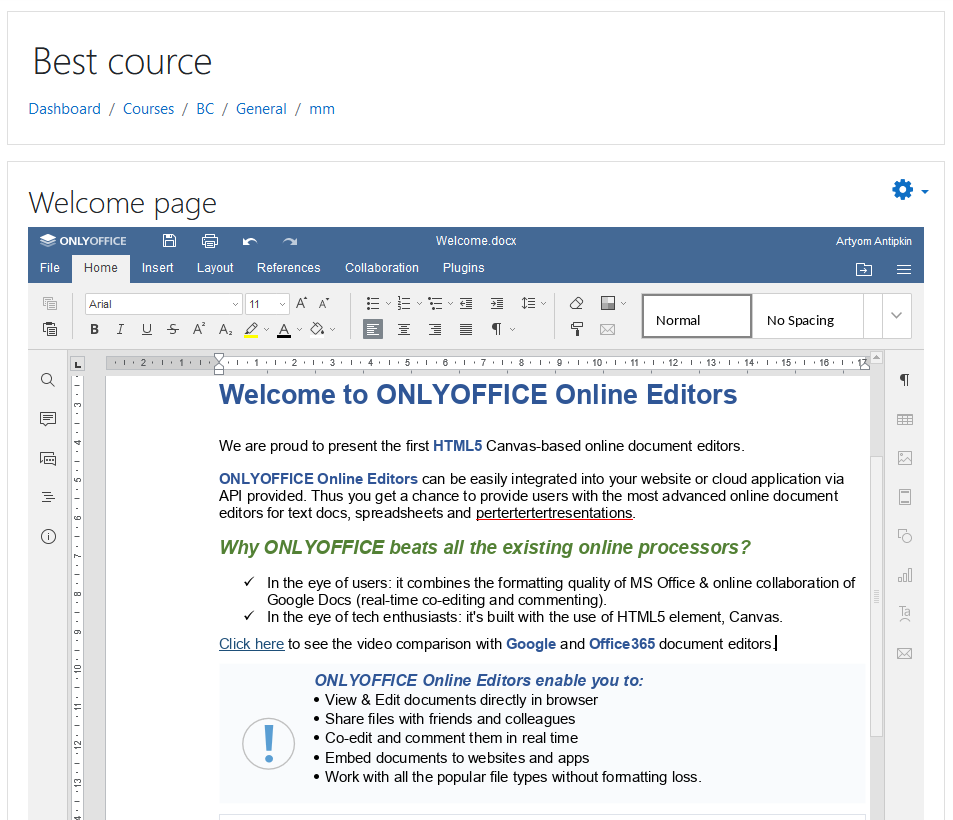Click the Save document icon

(x=169, y=241)
